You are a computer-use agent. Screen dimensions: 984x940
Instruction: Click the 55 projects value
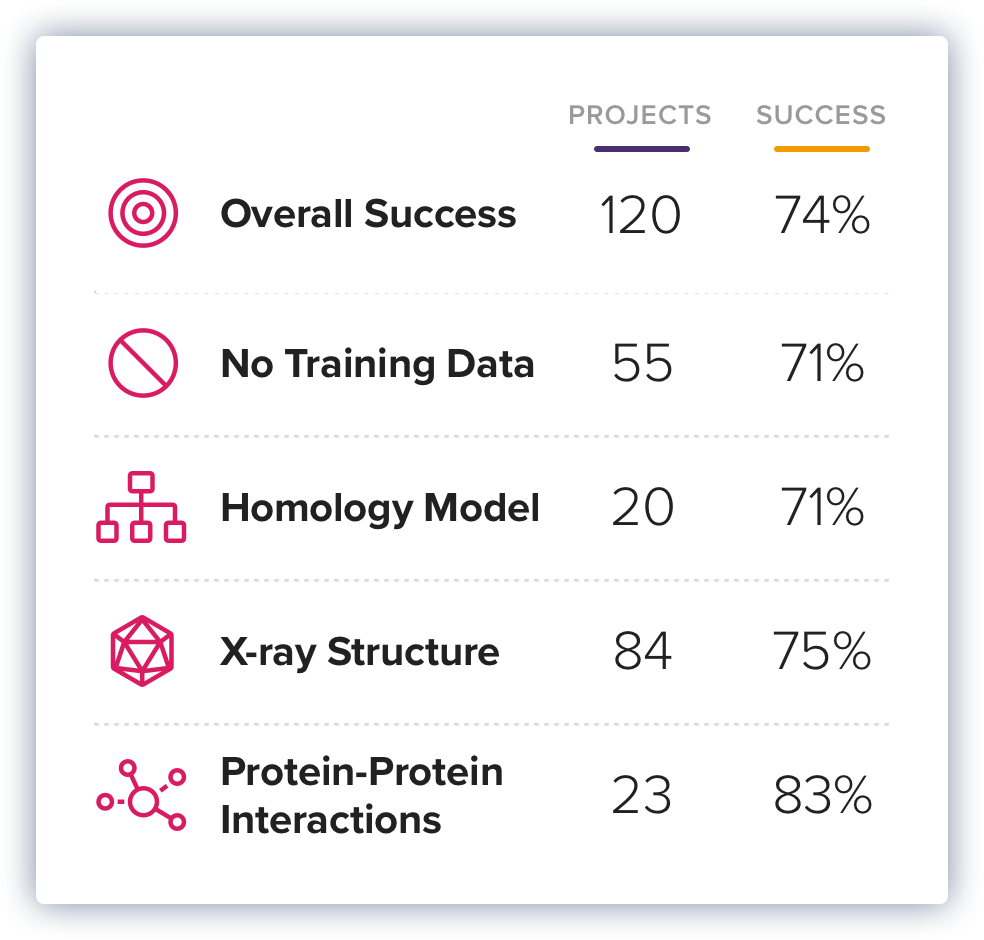[642, 363]
